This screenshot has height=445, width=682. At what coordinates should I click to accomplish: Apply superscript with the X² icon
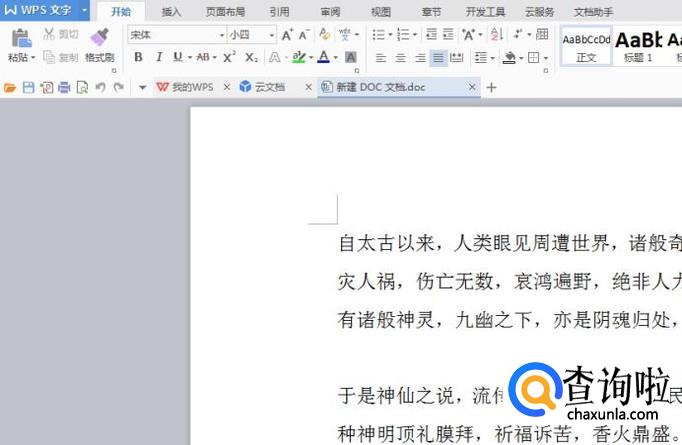point(230,58)
